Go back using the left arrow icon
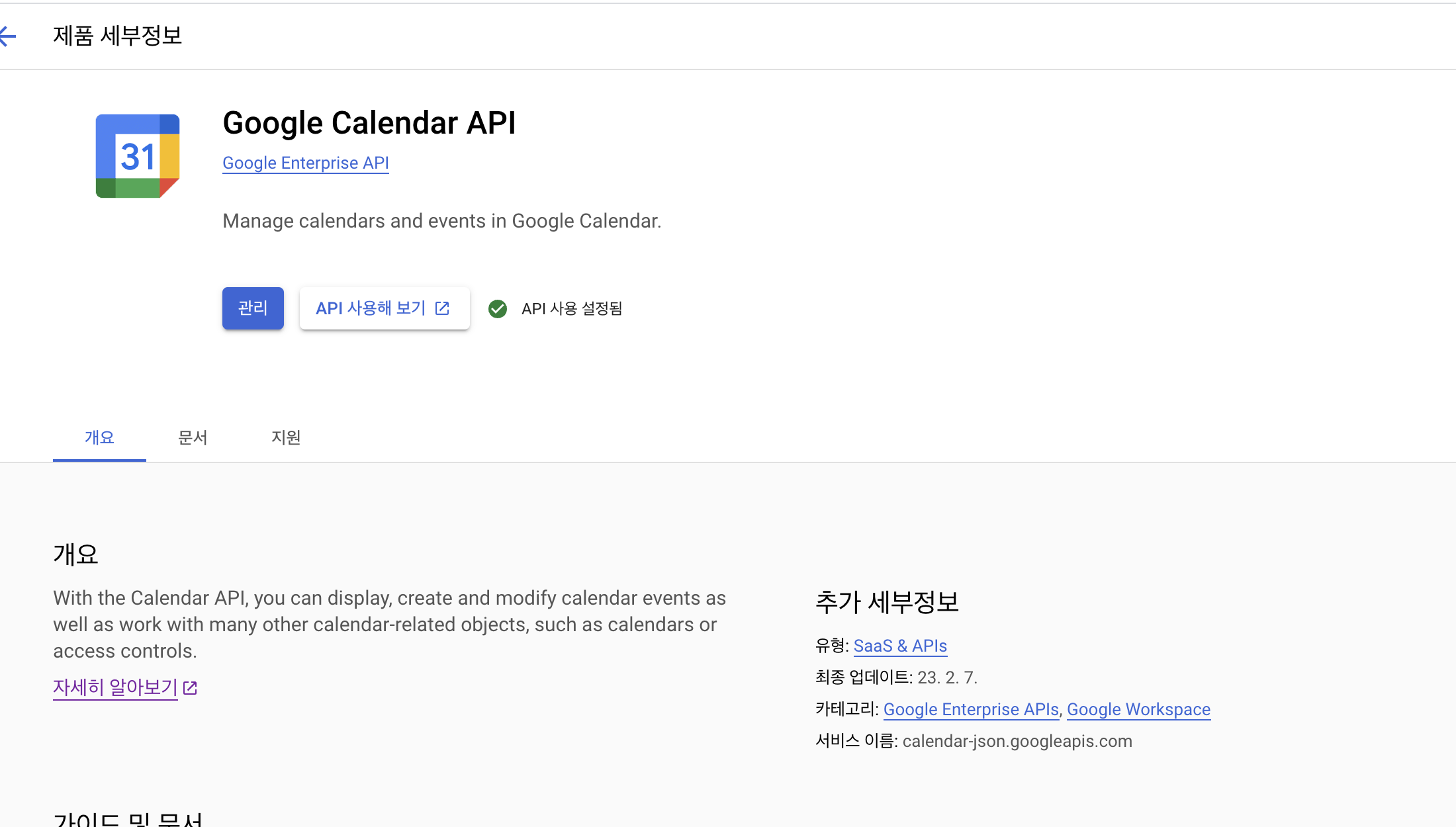Image resolution: width=1456 pixels, height=827 pixels. [x=8, y=36]
